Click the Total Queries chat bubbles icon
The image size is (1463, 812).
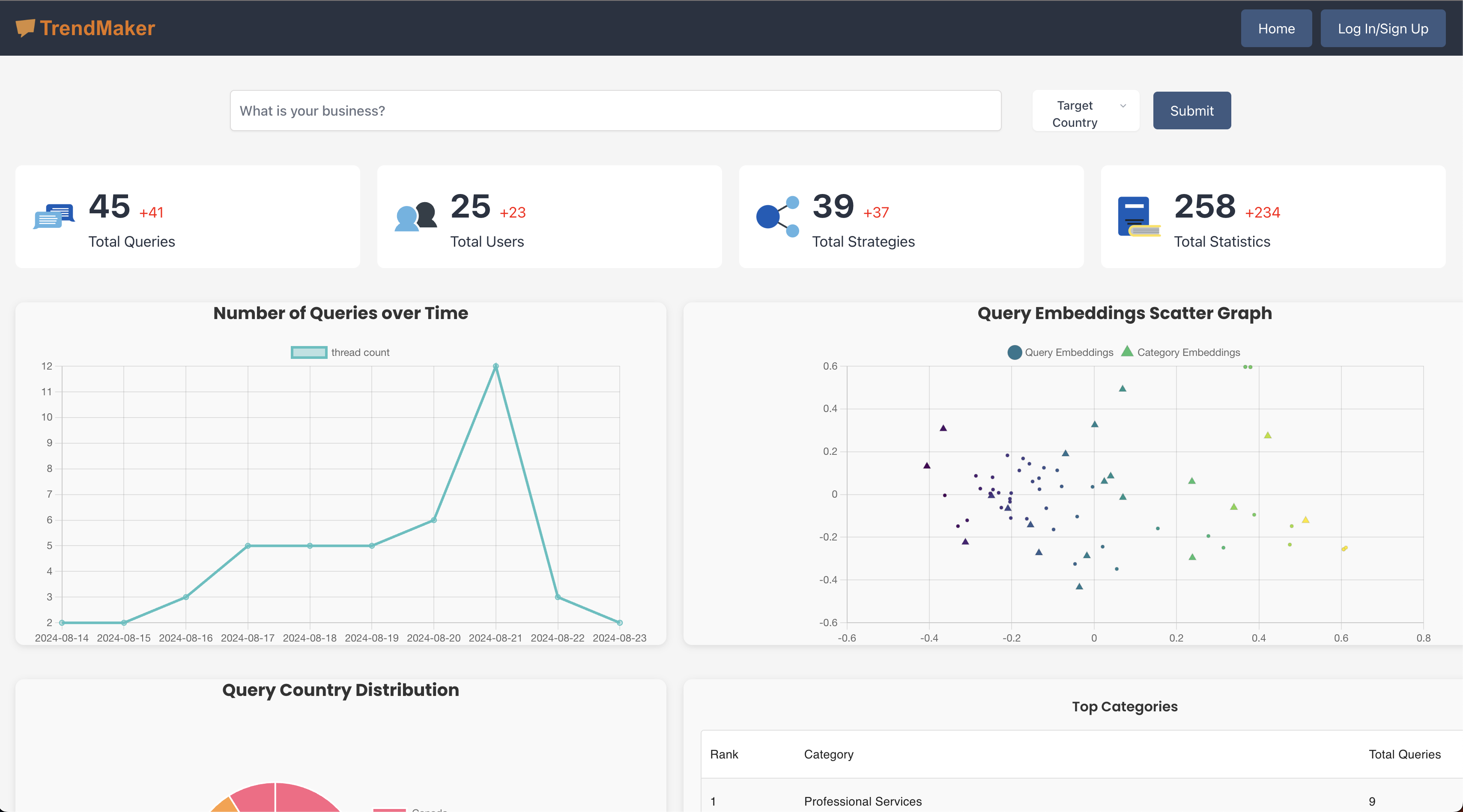coord(54,216)
